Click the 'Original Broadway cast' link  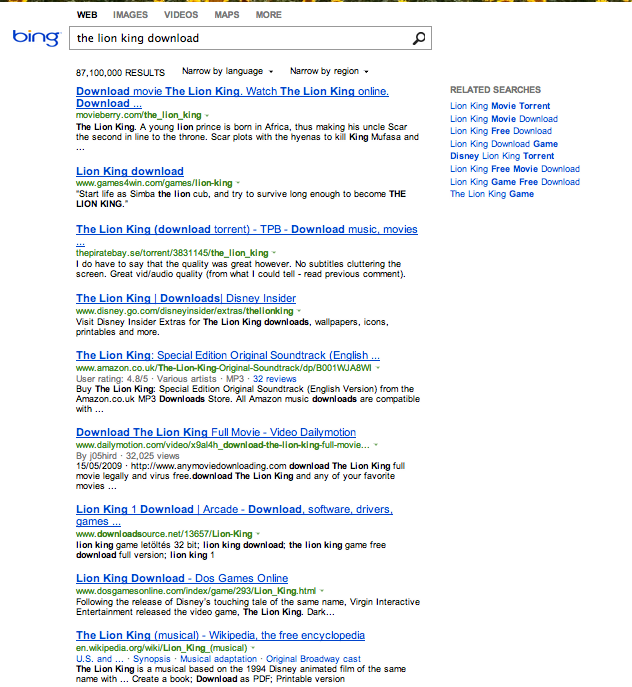[313, 659]
